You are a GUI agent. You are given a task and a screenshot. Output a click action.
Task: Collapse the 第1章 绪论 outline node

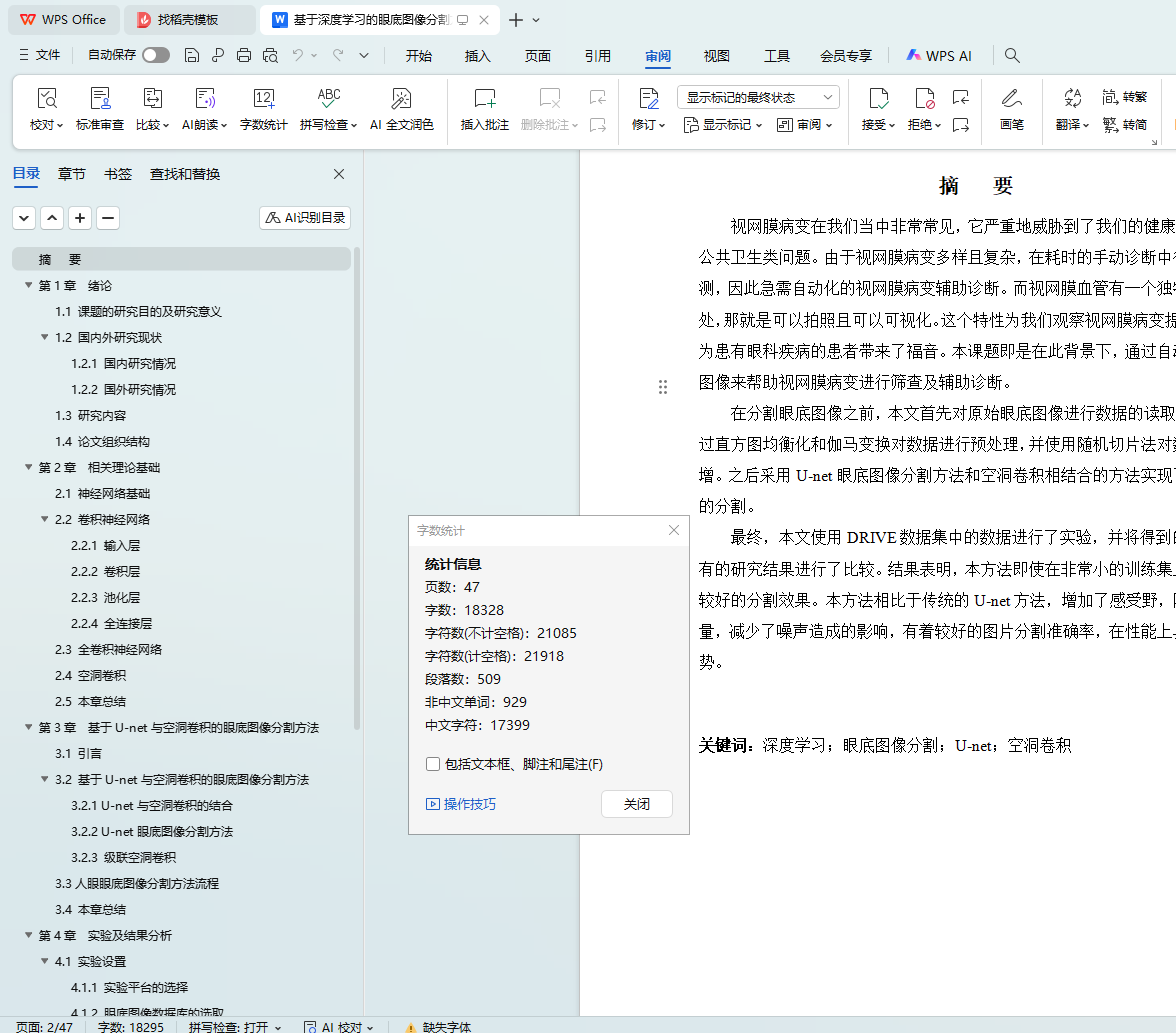point(28,286)
